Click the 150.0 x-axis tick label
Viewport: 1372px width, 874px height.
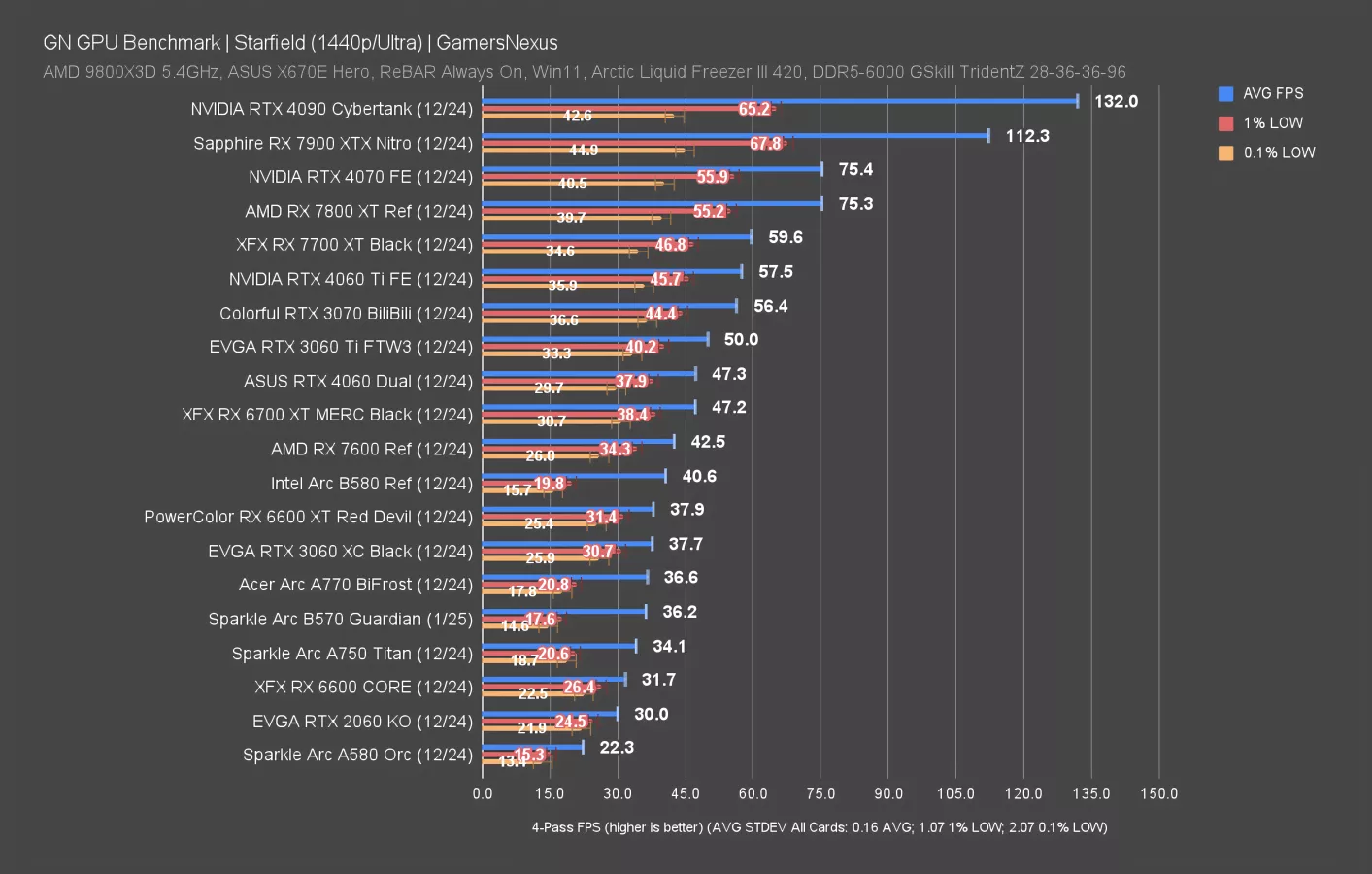coord(1158,793)
